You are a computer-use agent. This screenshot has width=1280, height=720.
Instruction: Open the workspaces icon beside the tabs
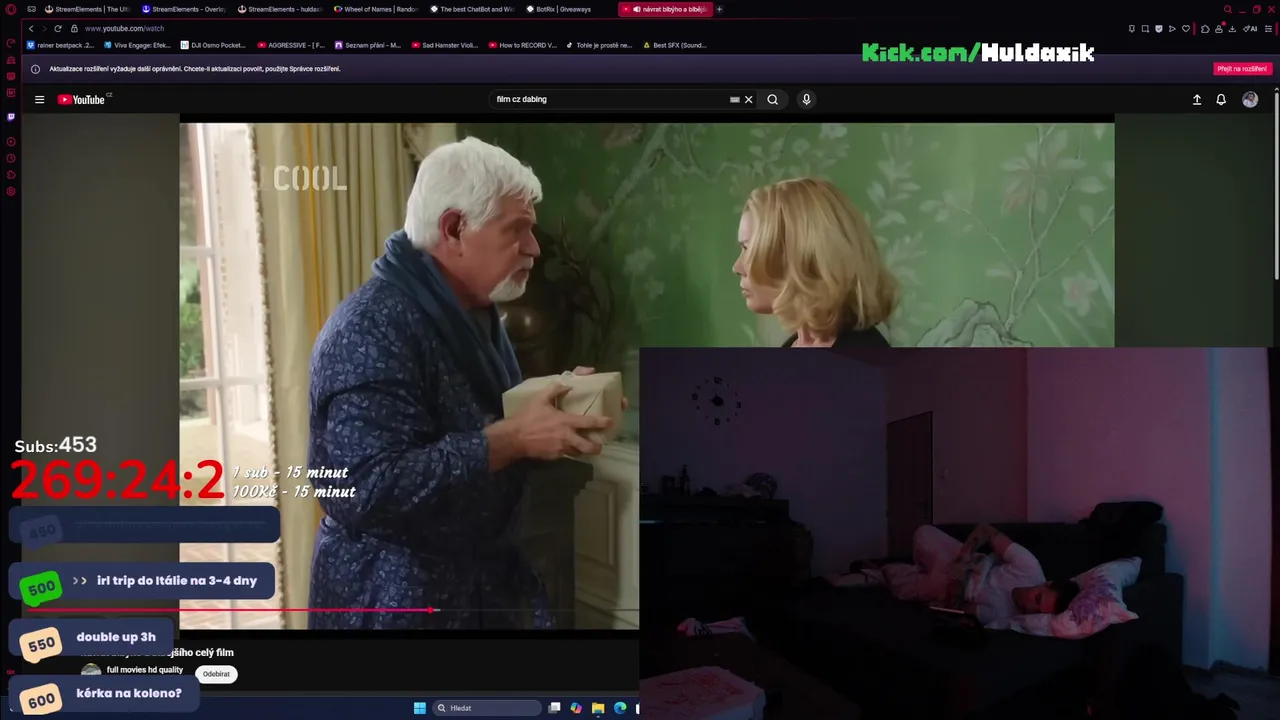tap(32, 9)
